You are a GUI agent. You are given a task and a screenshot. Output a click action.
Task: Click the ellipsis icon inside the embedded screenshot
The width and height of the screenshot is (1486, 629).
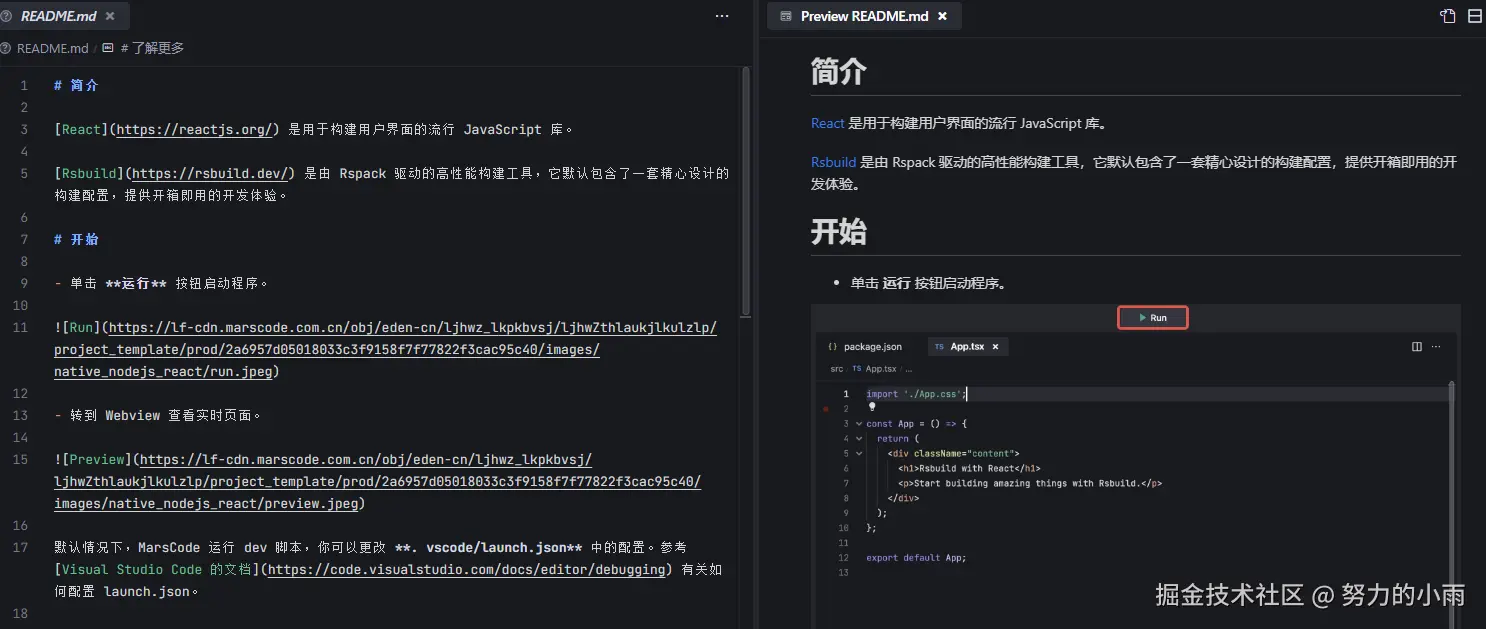coord(1436,347)
